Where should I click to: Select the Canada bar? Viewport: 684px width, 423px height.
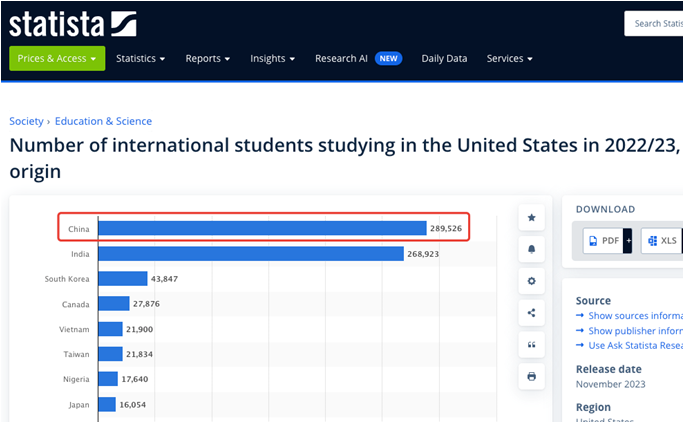point(114,304)
